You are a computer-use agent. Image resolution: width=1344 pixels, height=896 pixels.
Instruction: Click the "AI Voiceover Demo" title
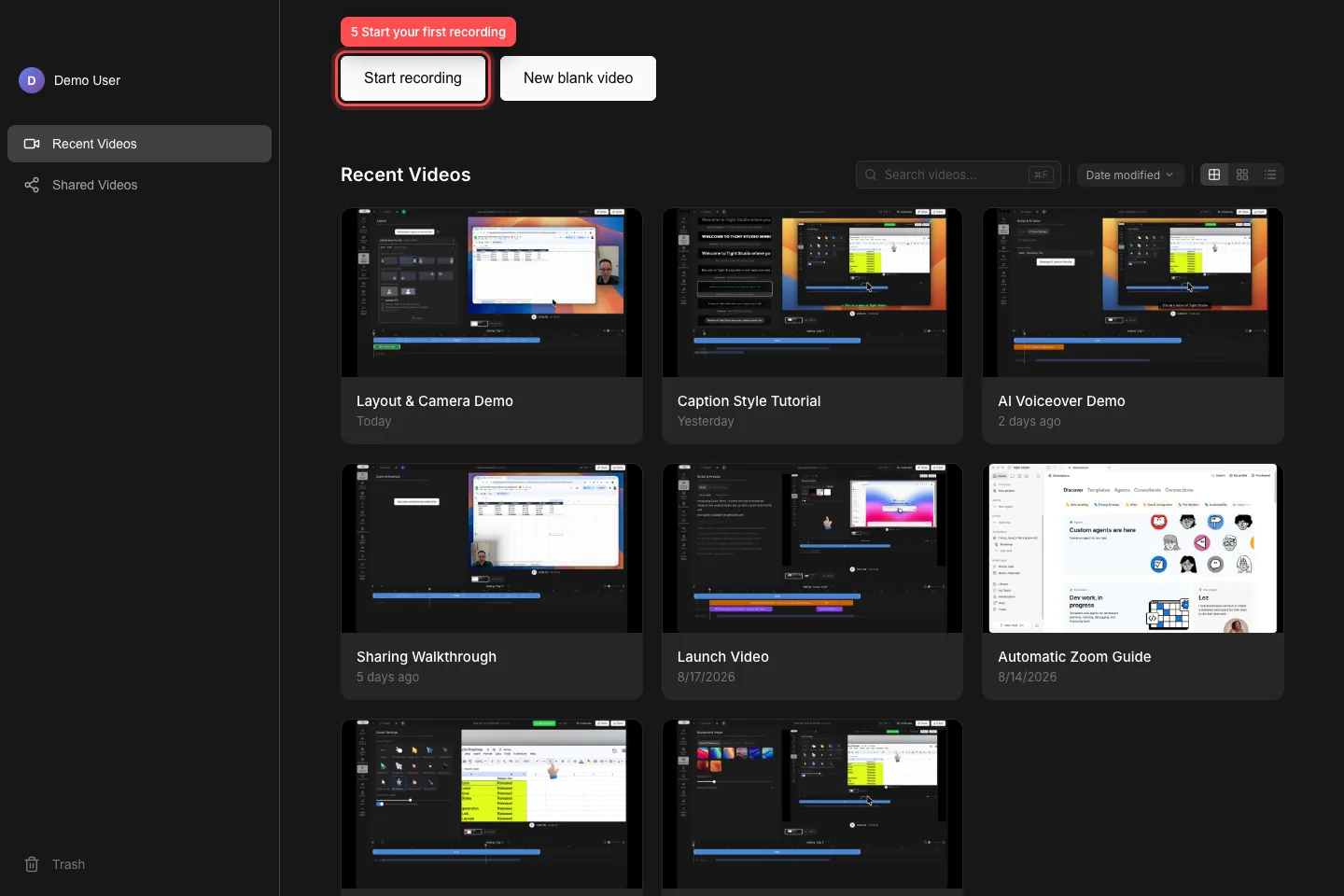pos(1061,401)
